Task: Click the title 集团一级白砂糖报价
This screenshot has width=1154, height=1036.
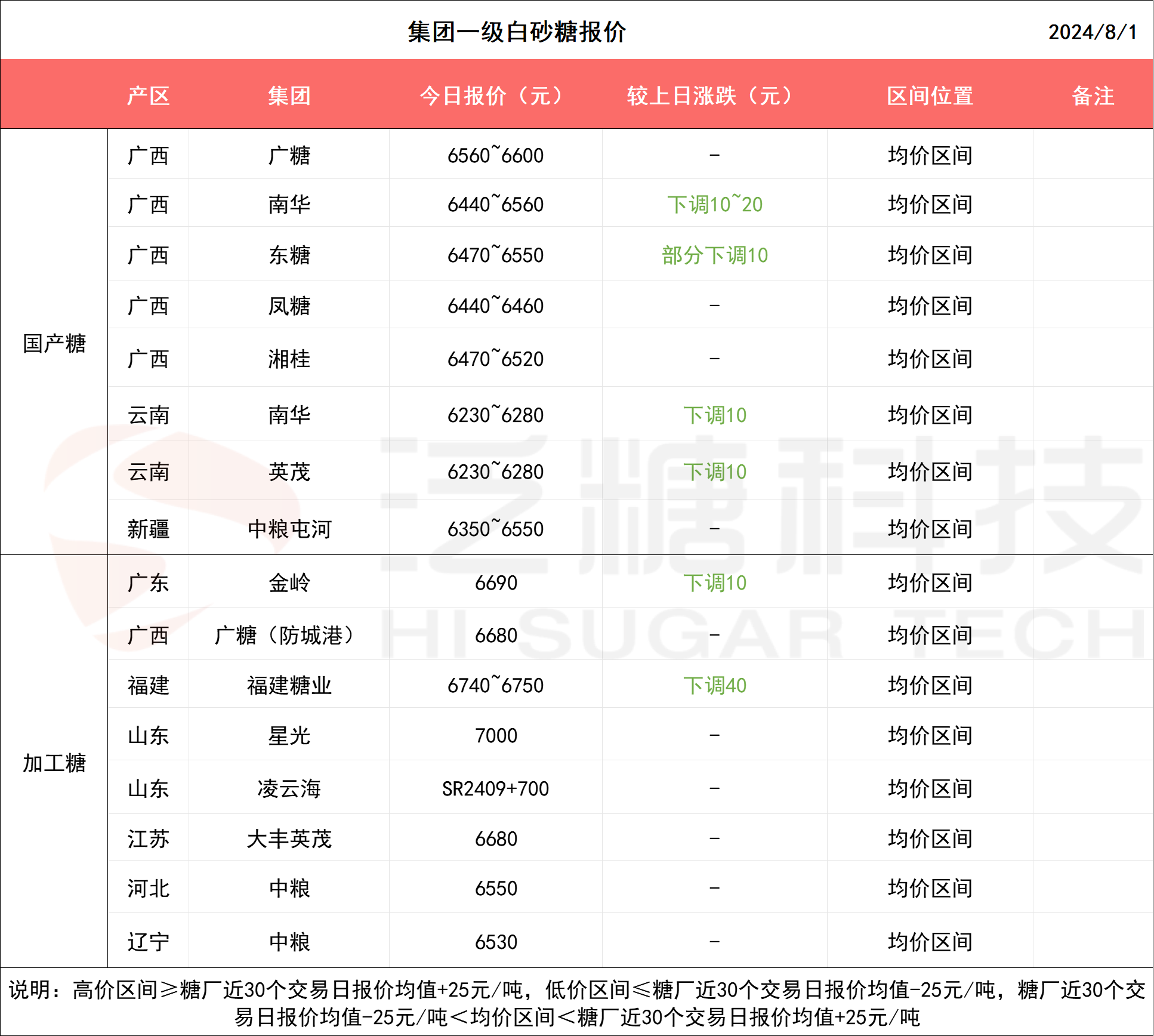Action: click(x=517, y=32)
